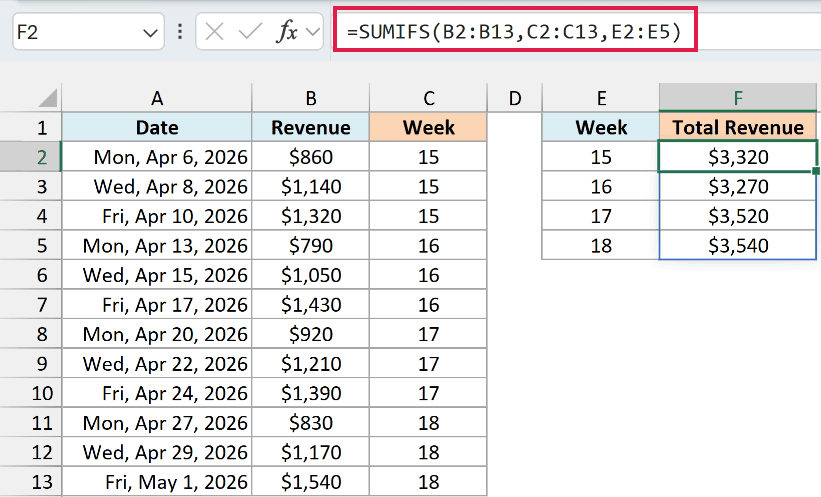Select row 9 header
The height and width of the screenshot is (497, 821).
pyautogui.click(x=31, y=363)
